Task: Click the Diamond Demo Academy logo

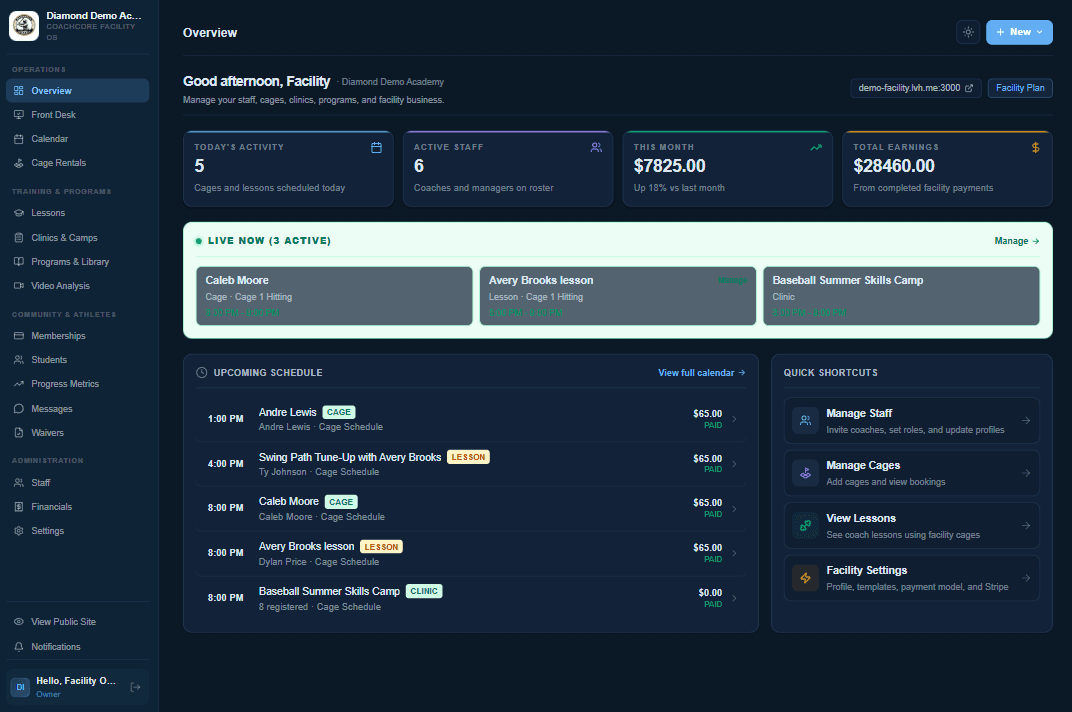Action: tap(24, 26)
